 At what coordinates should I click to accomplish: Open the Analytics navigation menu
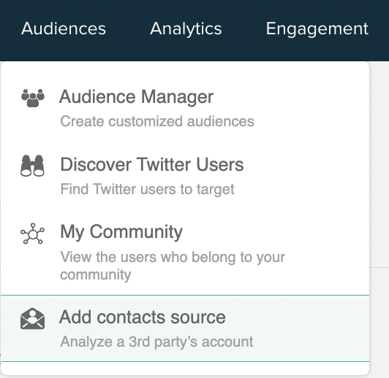(x=186, y=29)
